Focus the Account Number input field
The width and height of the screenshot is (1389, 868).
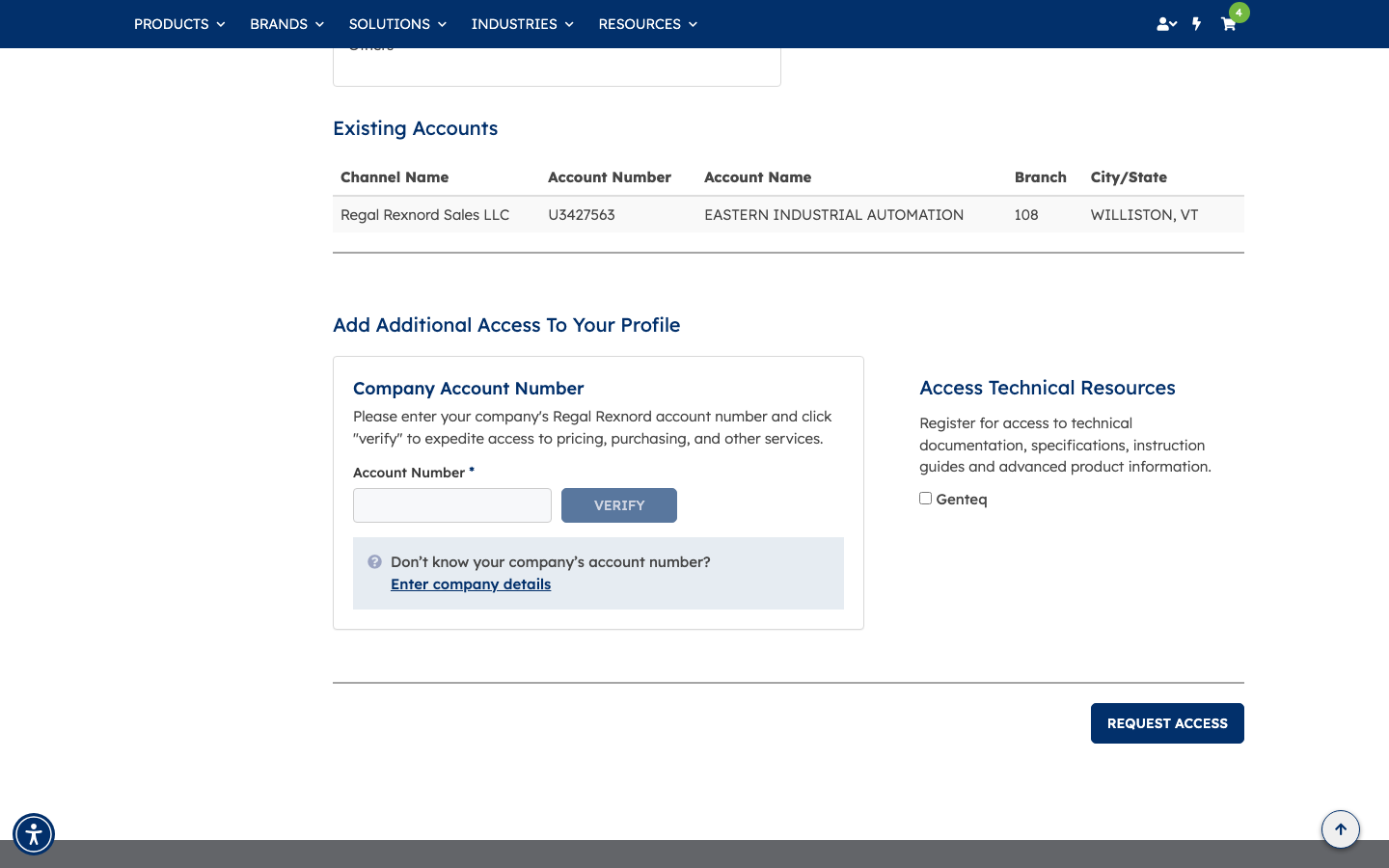click(x=452, y=505)
